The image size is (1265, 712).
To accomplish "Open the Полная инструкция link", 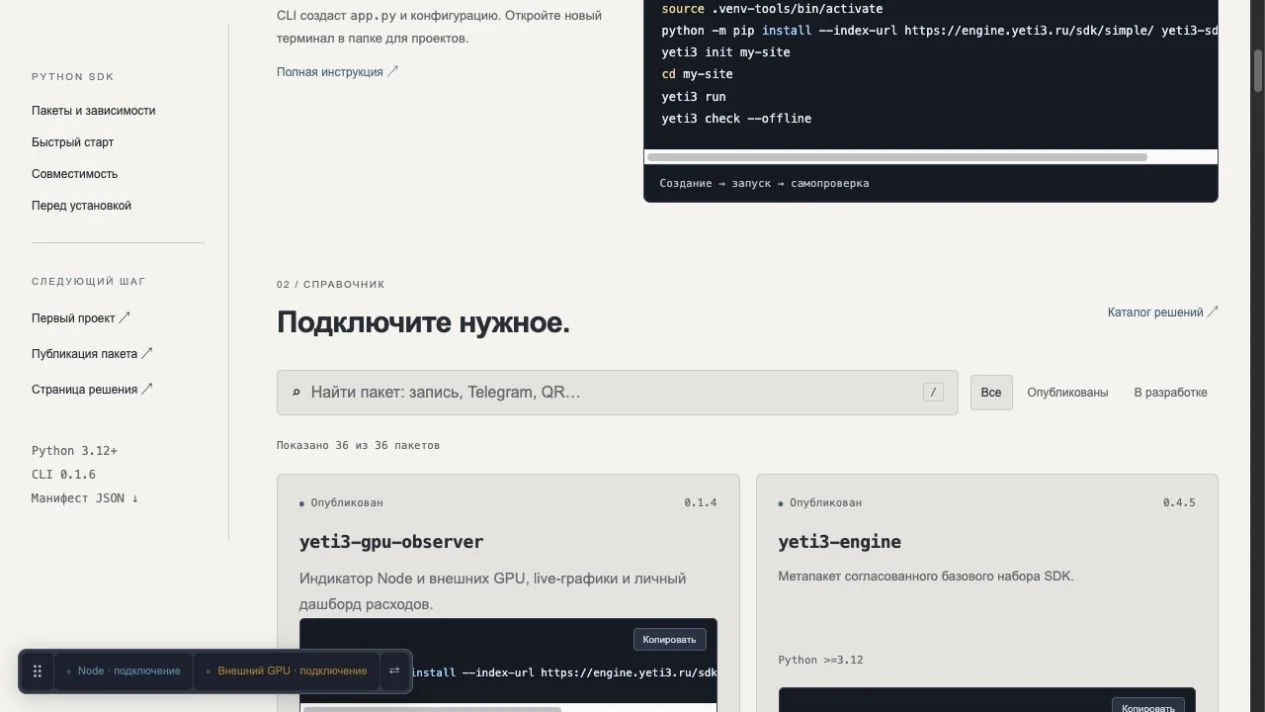I will coord(338,72).
